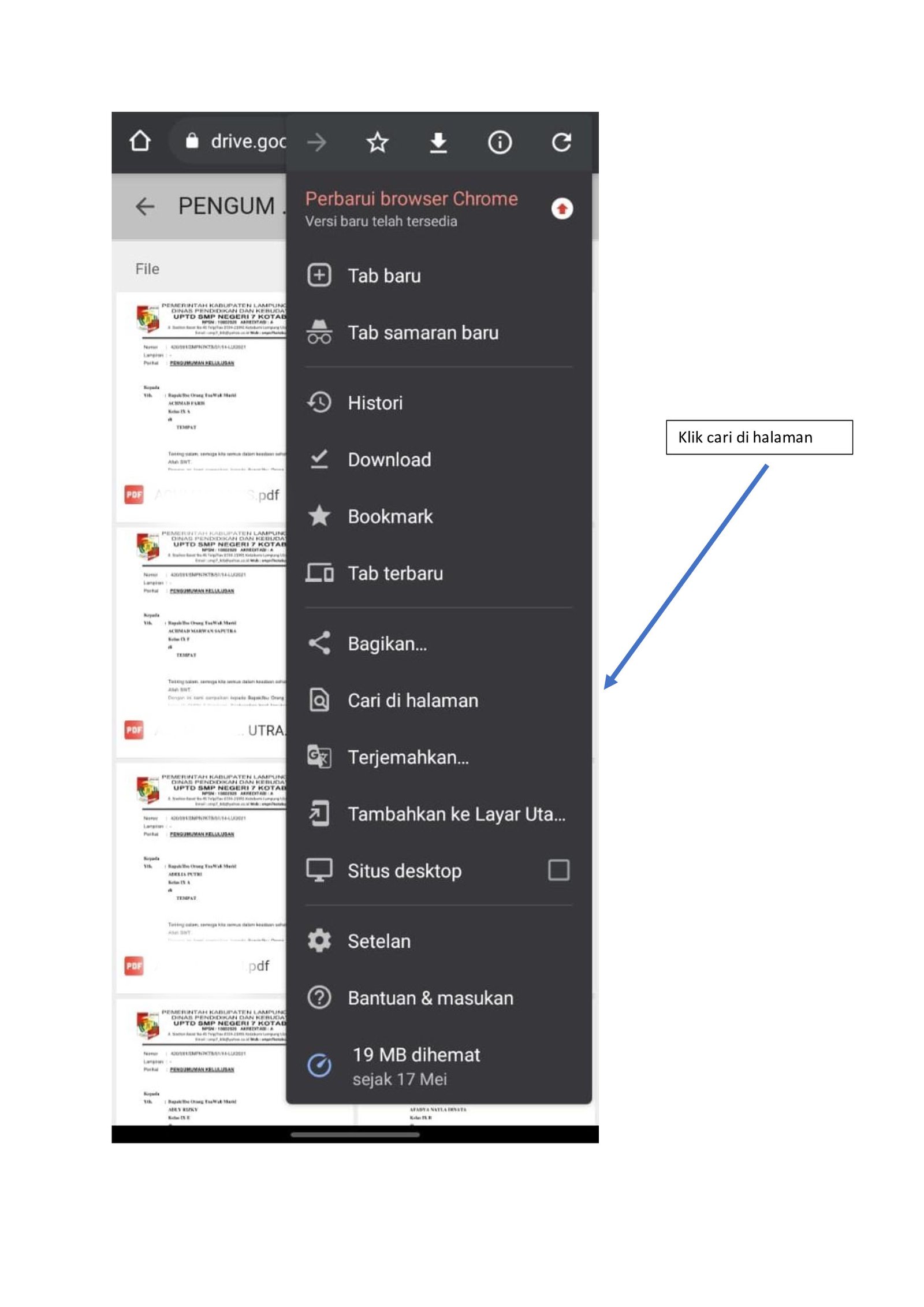924x1307 pixels.
Task: Tap the red Chrome update arrow icon
Action: [562, 208]
